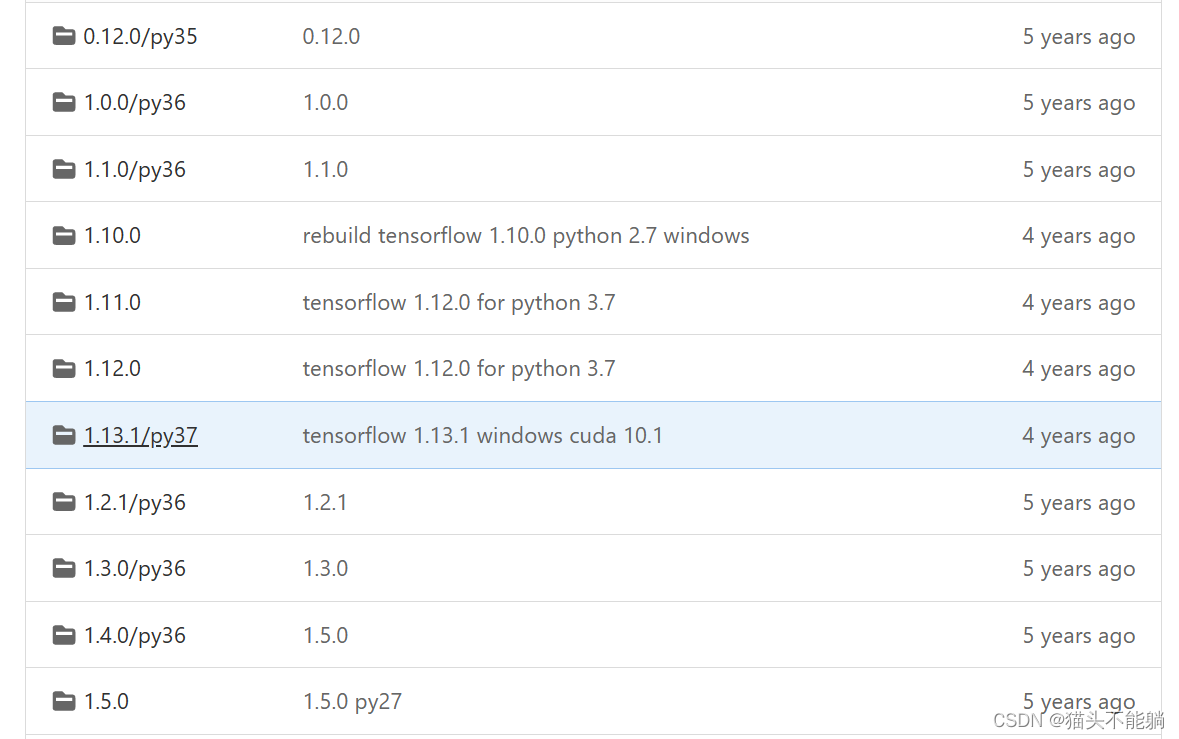Click commit message '0.12.0'
This screenshot has height=739, width=1179.
coord(331,36)
